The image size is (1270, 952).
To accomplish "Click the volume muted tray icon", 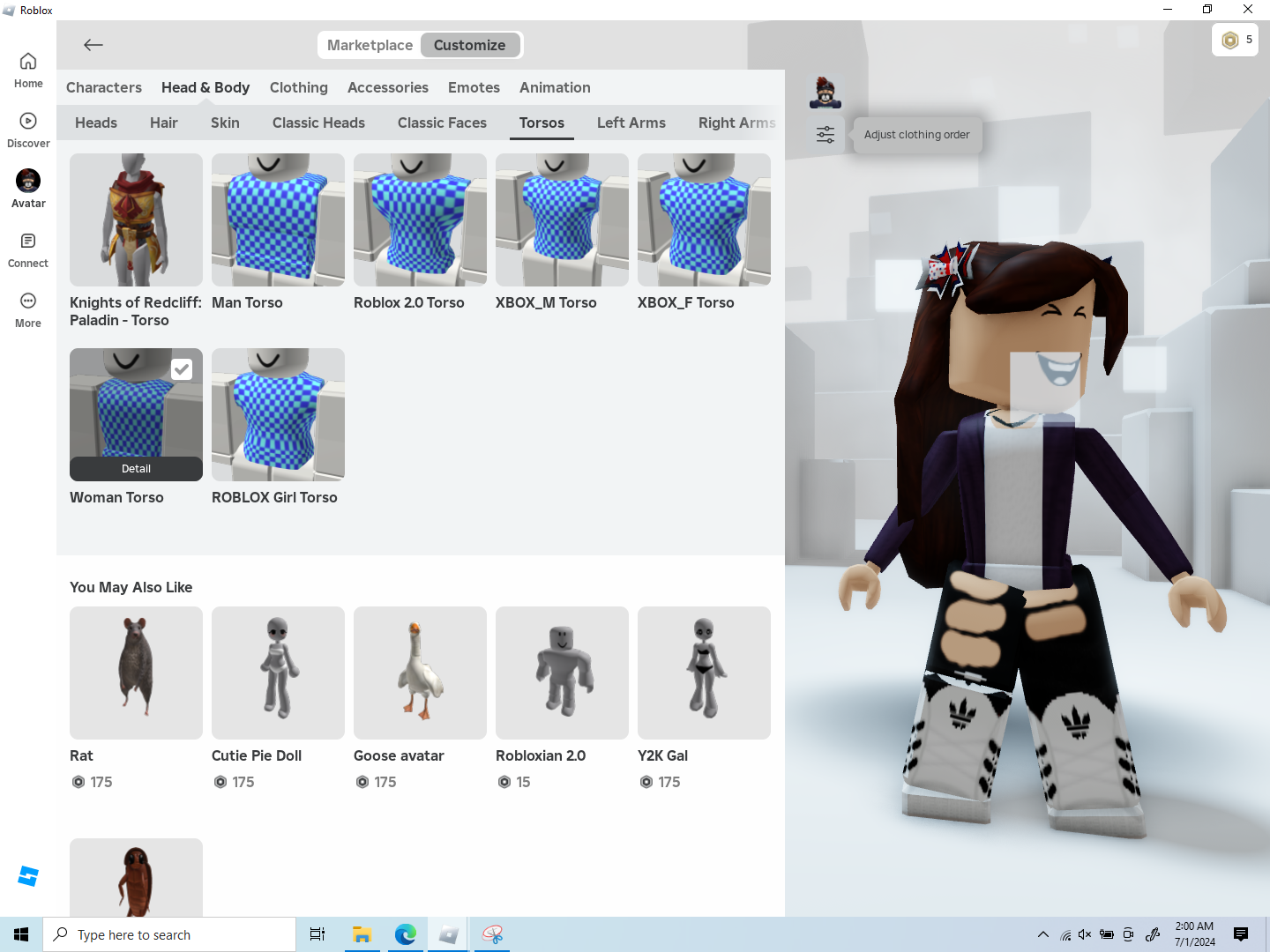I will tap(1085, 934).
